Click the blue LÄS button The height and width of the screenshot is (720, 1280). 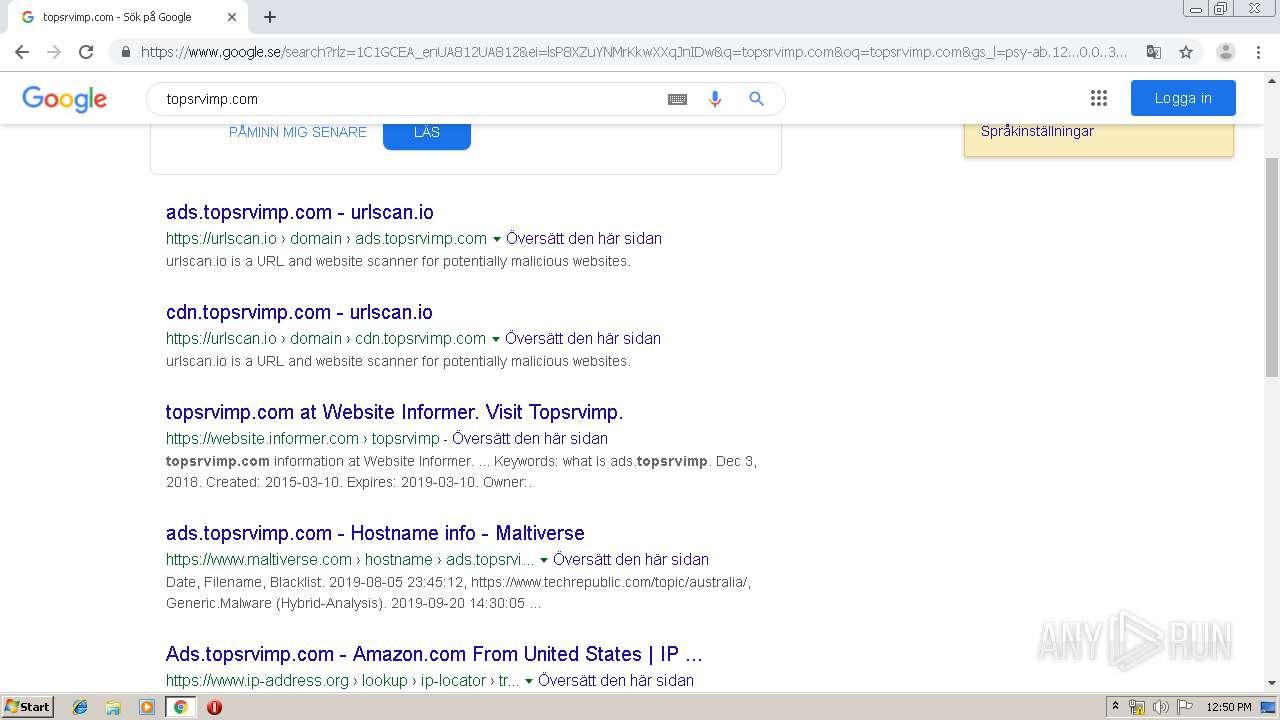(427, 133)
